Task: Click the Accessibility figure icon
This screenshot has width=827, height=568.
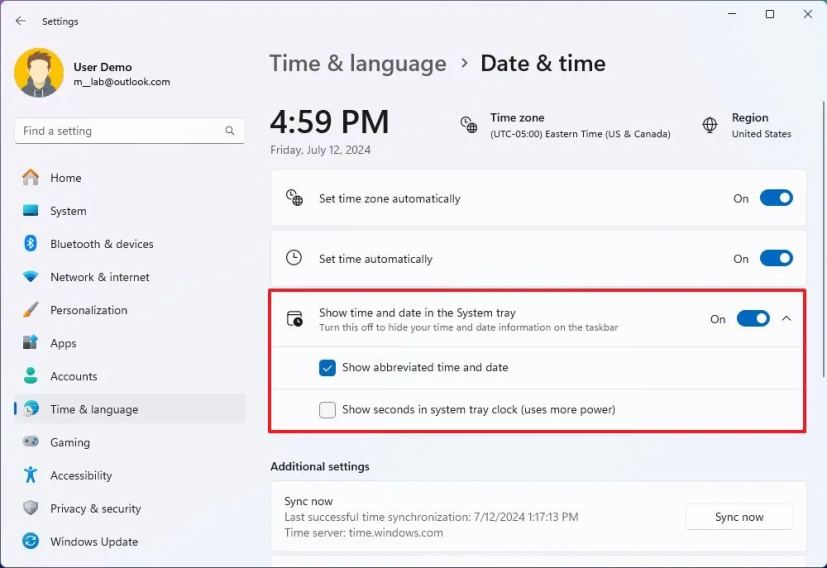Action: [31, 475]
